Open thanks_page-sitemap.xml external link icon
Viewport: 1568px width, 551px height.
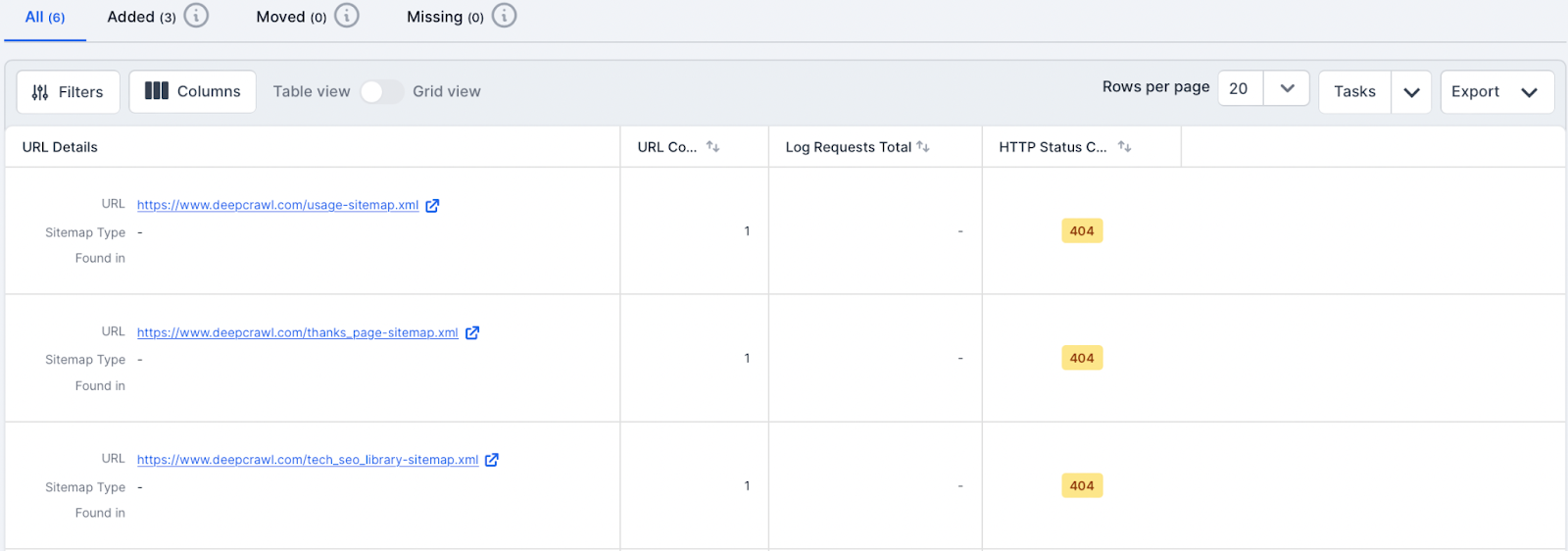472,333
